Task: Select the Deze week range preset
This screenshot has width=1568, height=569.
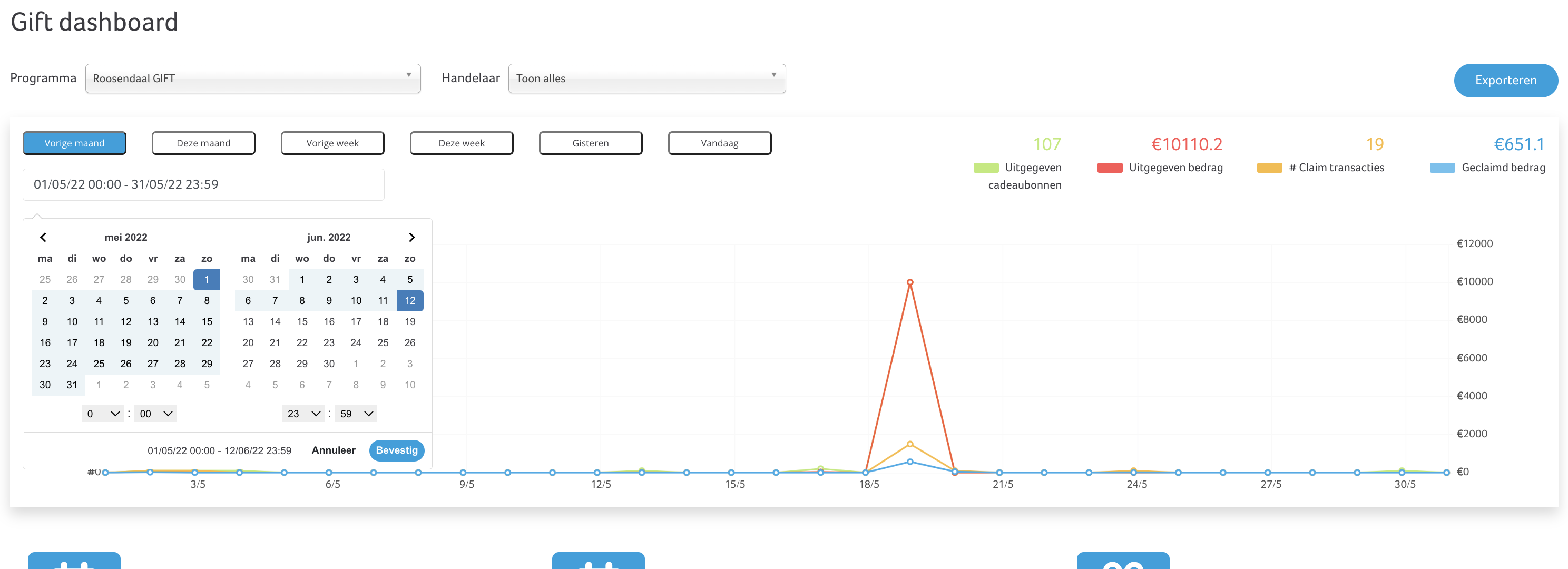Action: [x=462, y=143]
